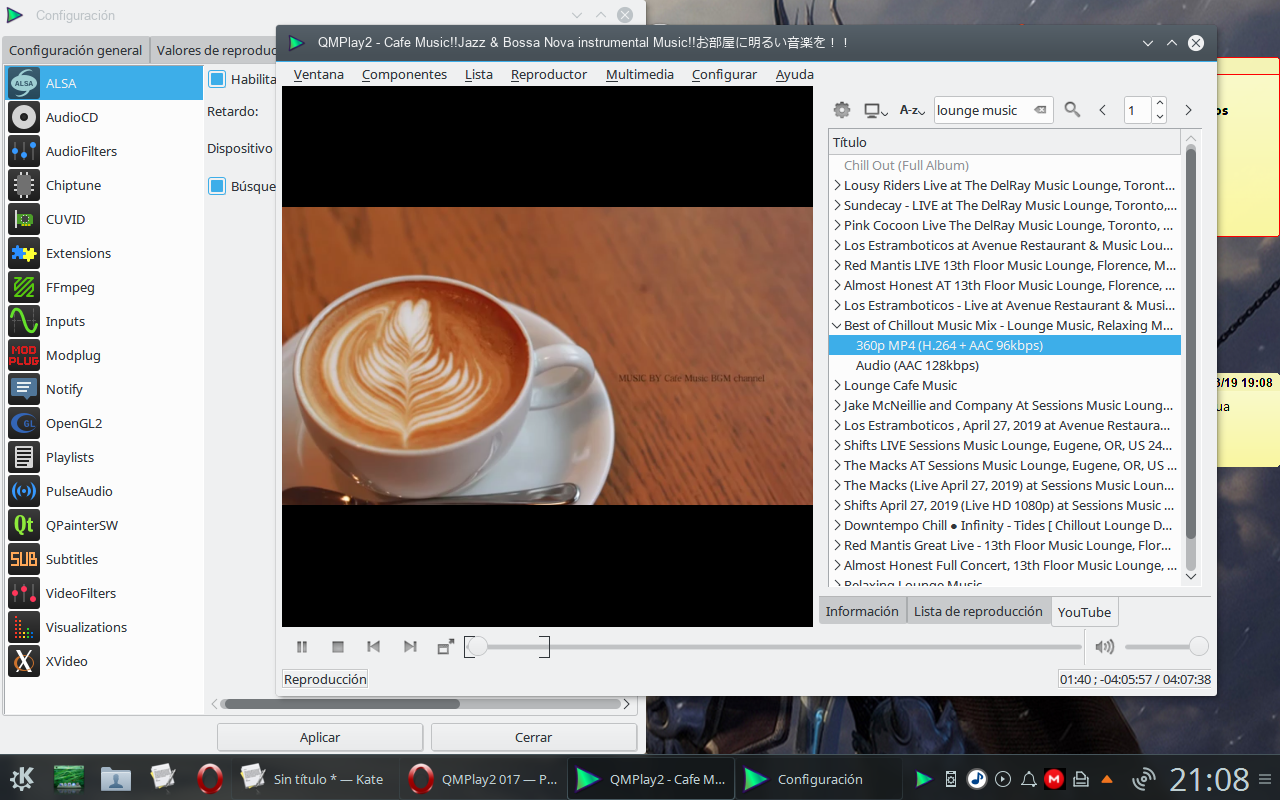This screenshot has height=800, width=1280.
Task: Open the Ventana menu
Action: click(x=319, y=74)
